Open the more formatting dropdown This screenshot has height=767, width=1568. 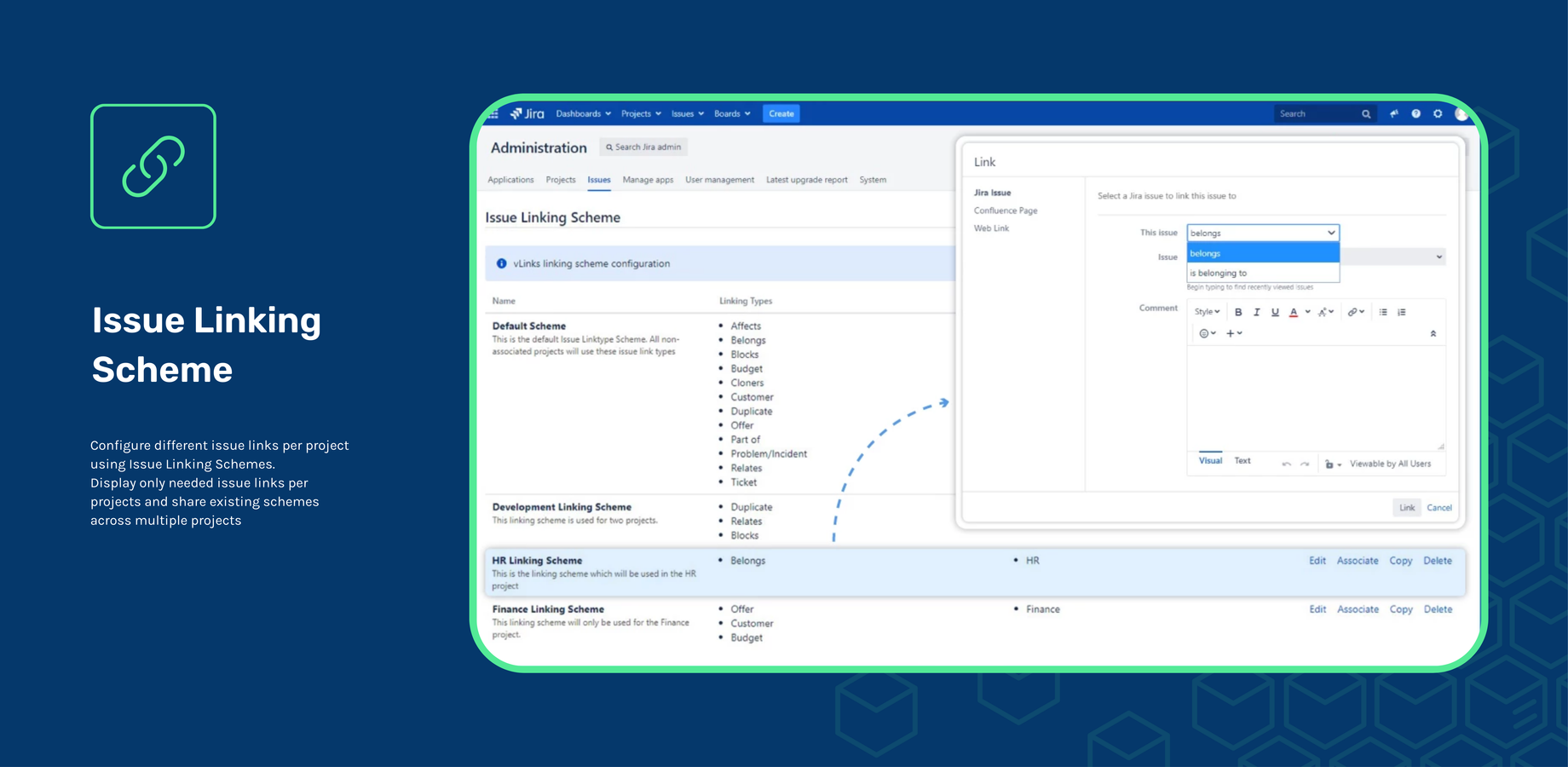[x=1326, y=312]
